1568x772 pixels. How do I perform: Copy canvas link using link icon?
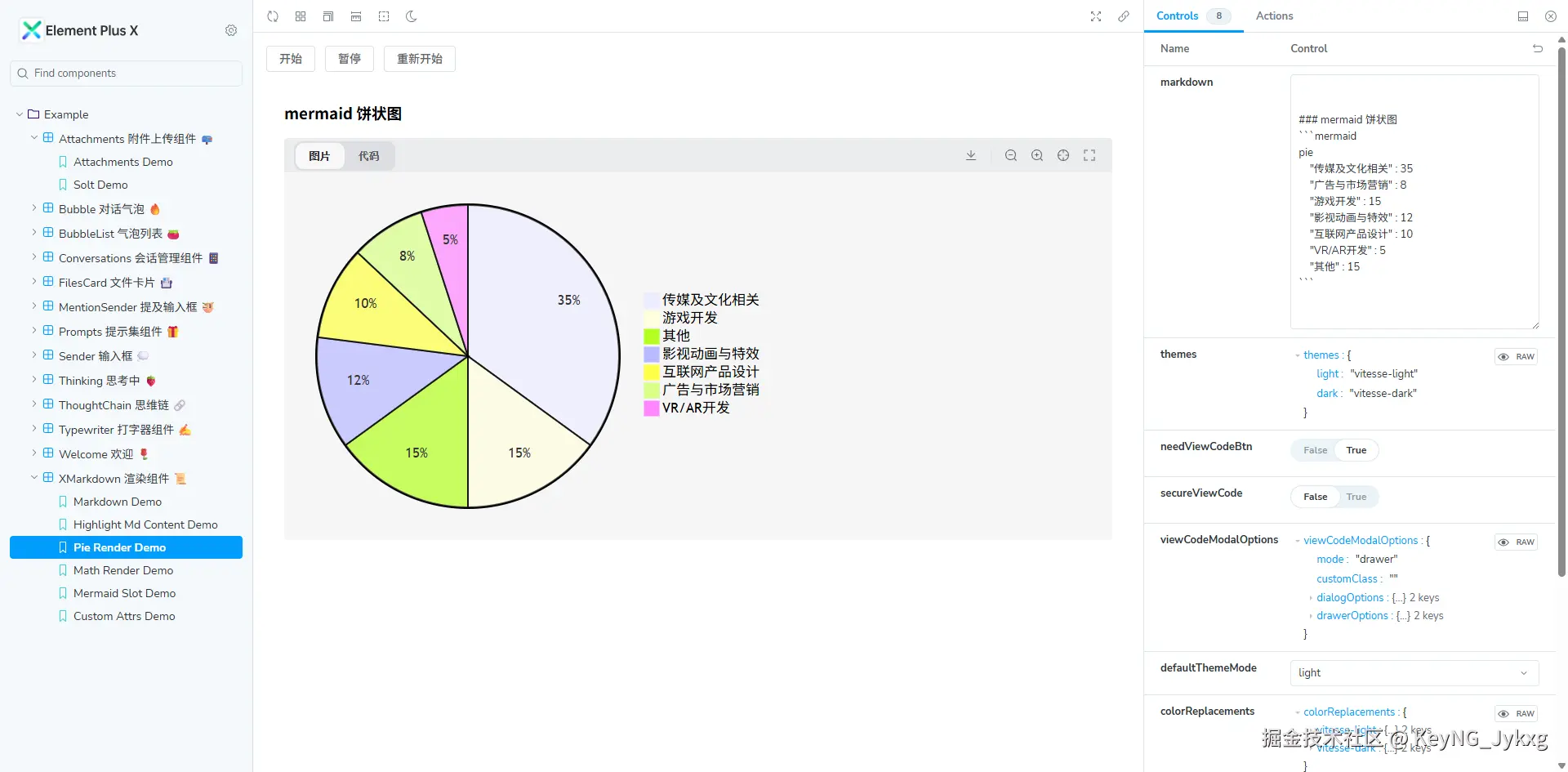(1124, 16)
